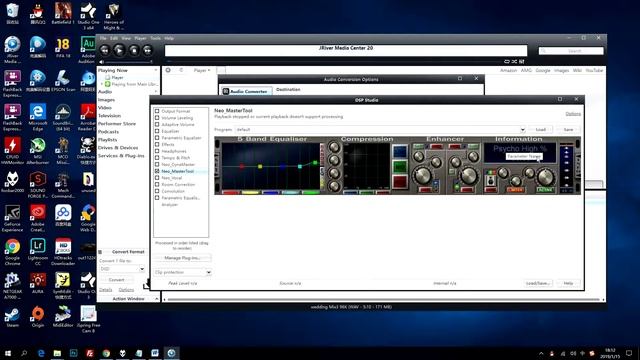Enable the Equalizer checkbox in DSP Studio
The height and width of the screenshot is (360, 640).
[157, 131]
